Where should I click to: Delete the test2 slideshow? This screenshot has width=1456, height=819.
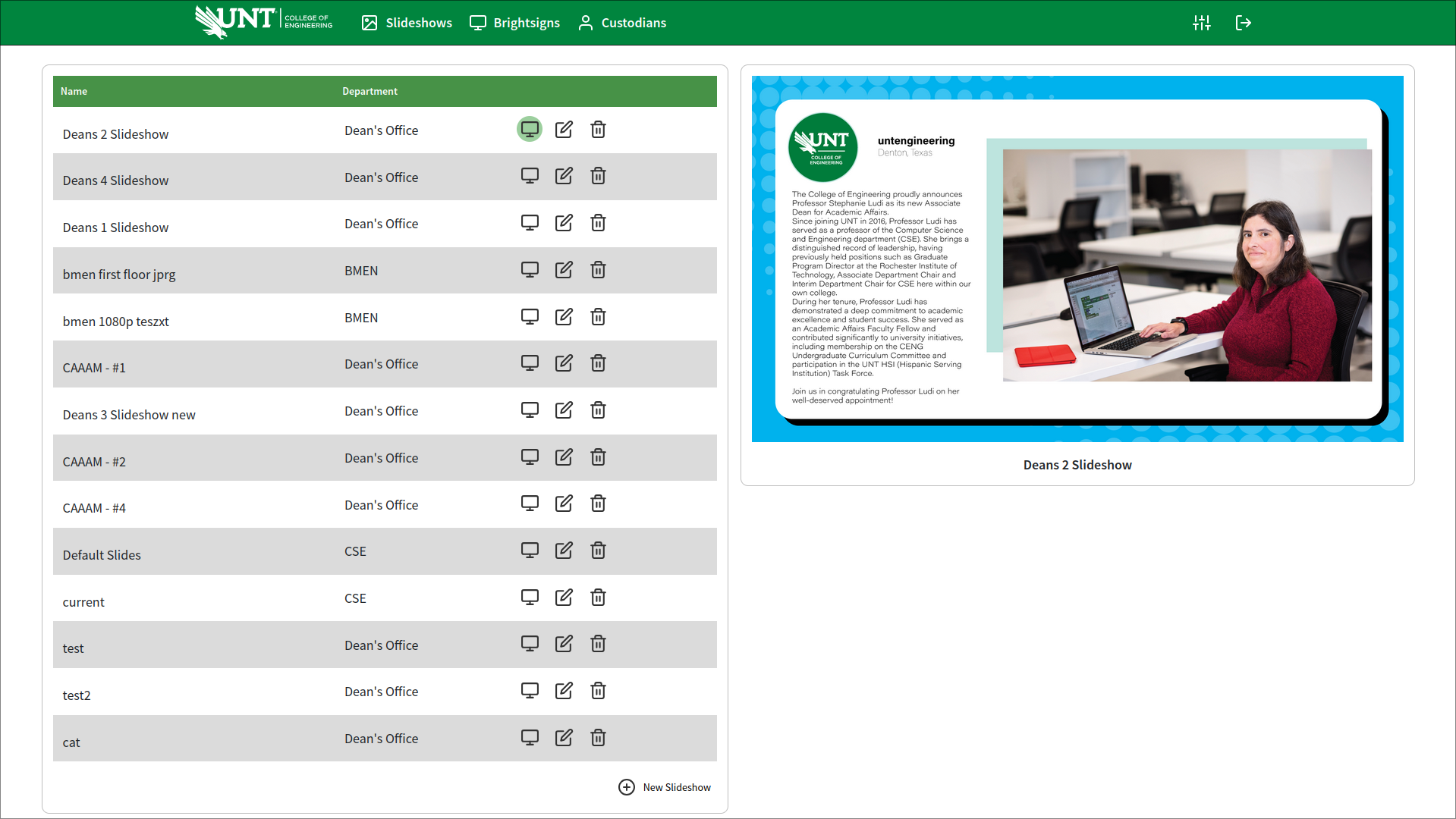click(598, 691)
